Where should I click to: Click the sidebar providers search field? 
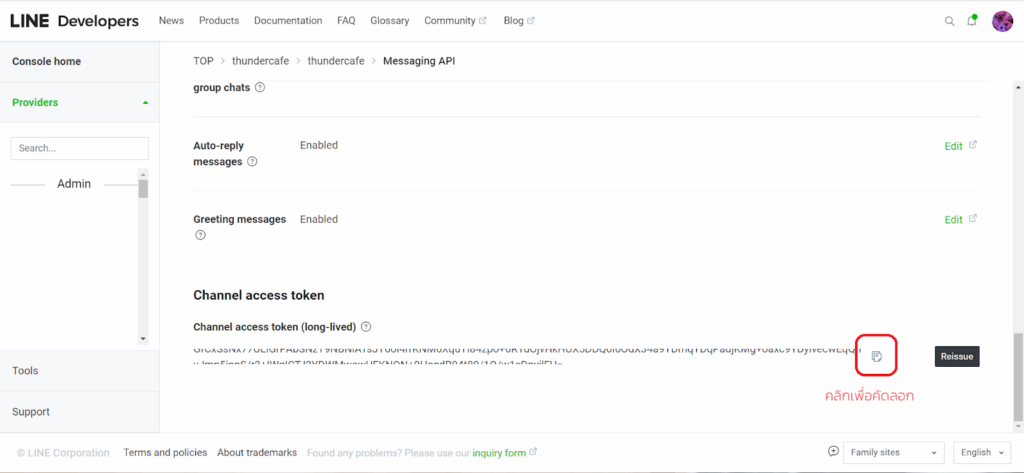pyautogui.click(x=79, y=148)
